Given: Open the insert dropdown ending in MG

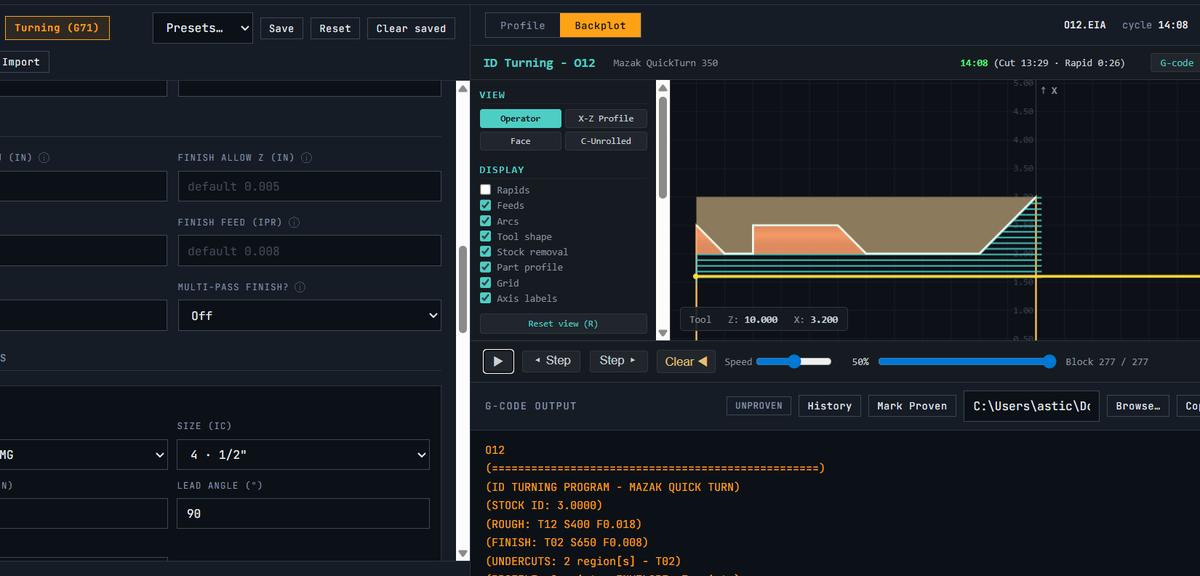Looking at the screenshot, I should pos(84,455).
